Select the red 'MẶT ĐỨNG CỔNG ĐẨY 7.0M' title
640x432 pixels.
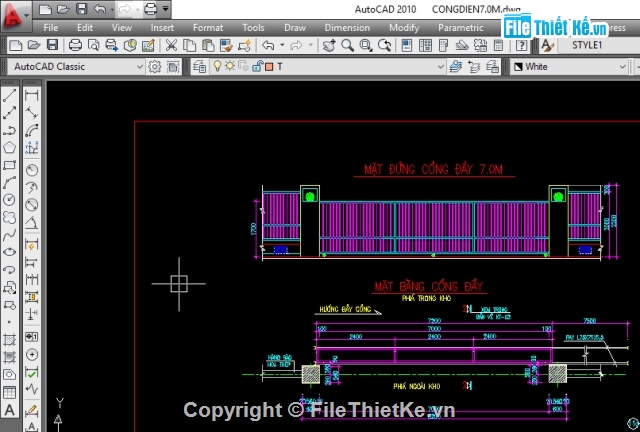433,169
